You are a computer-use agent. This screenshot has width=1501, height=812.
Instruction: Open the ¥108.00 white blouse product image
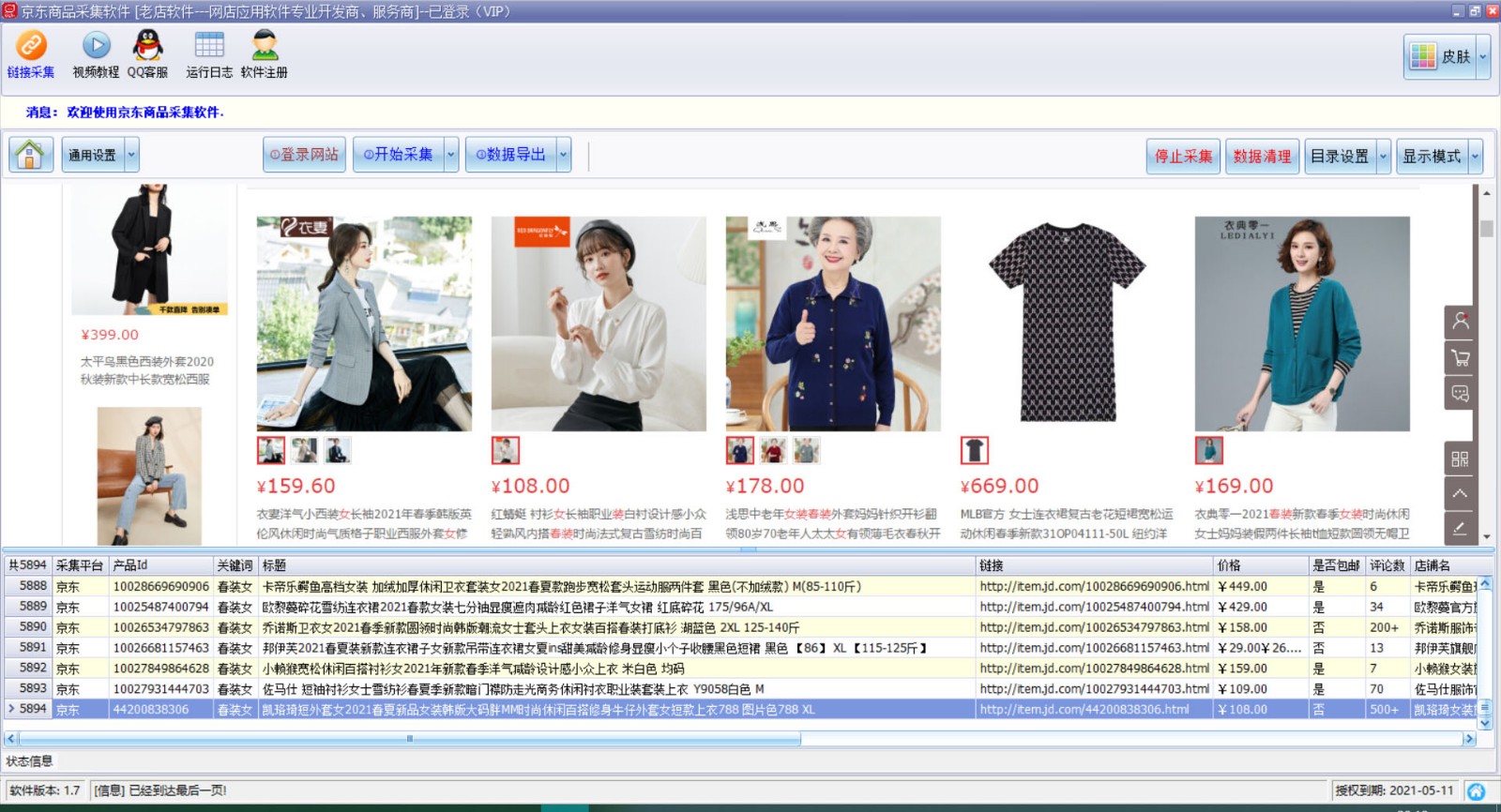coord(599,323)
